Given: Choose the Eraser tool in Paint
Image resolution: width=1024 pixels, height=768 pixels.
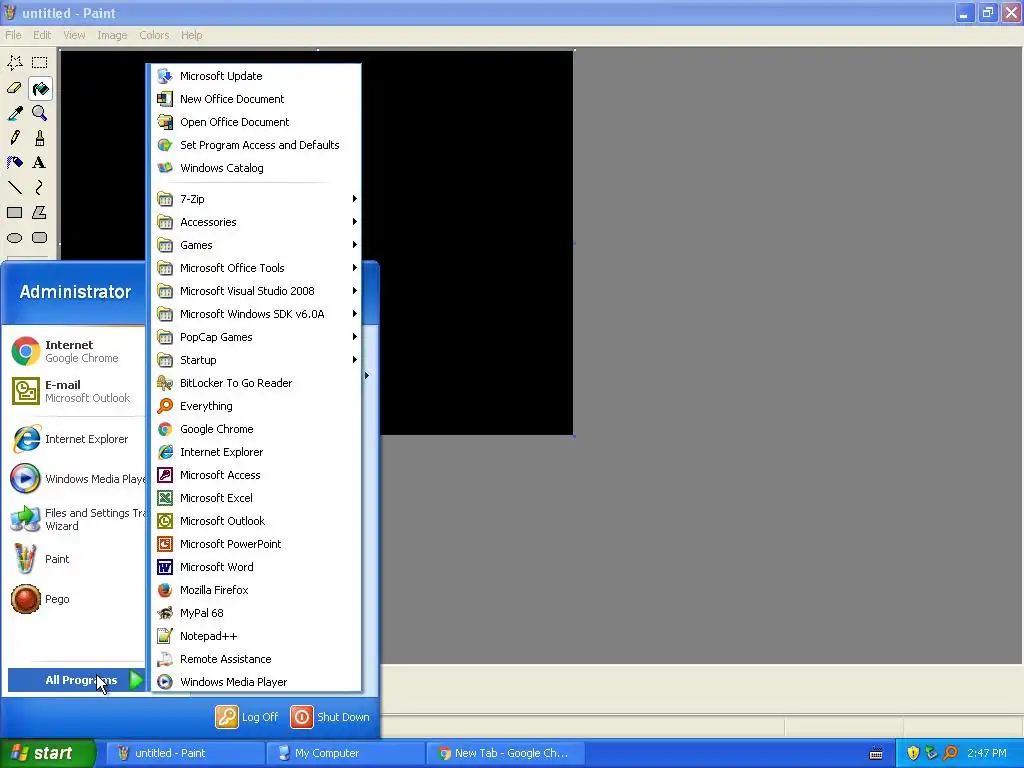Looking at the screenshot, I should (14, 88).
